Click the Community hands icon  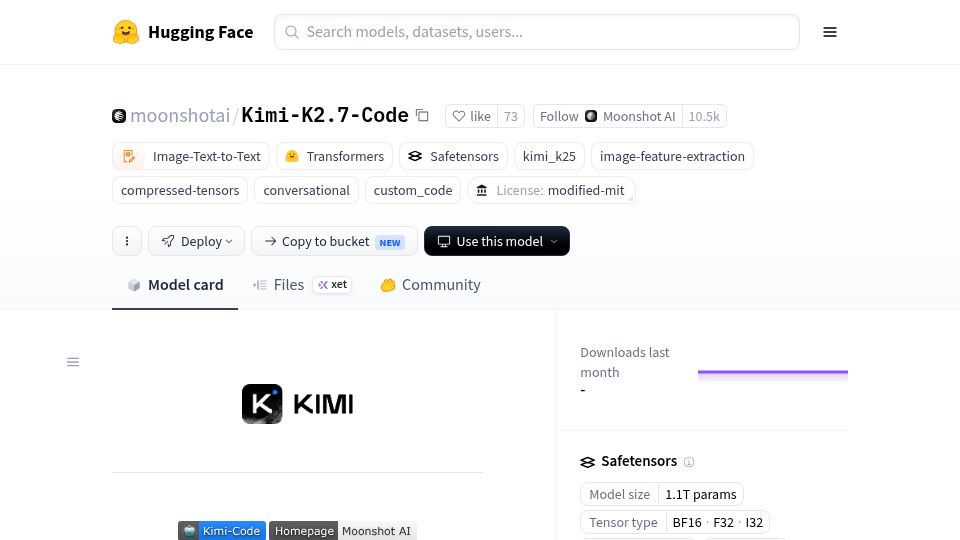[x=388, y=285]
